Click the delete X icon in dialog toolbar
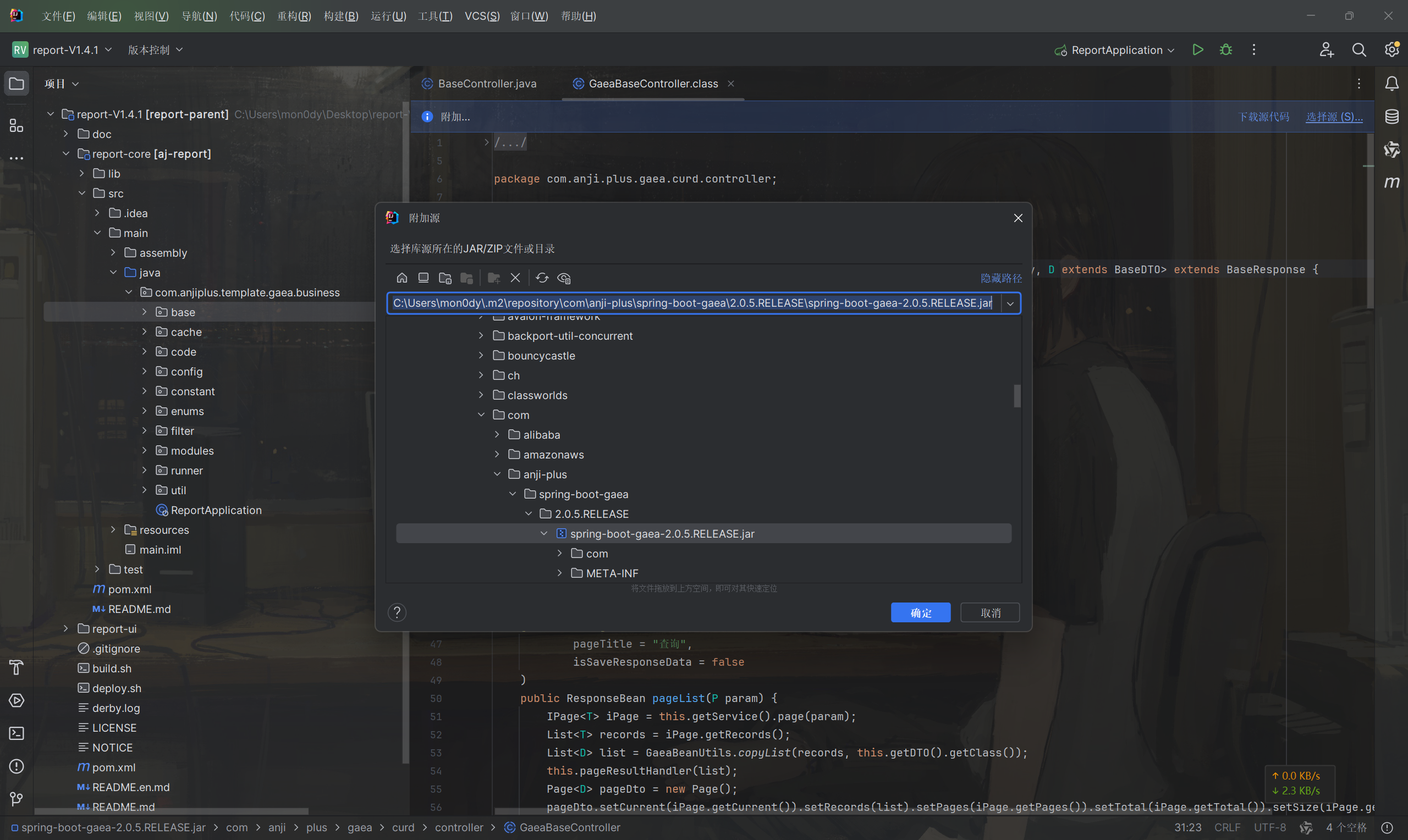1408x840 pixels. coord(515,278)
